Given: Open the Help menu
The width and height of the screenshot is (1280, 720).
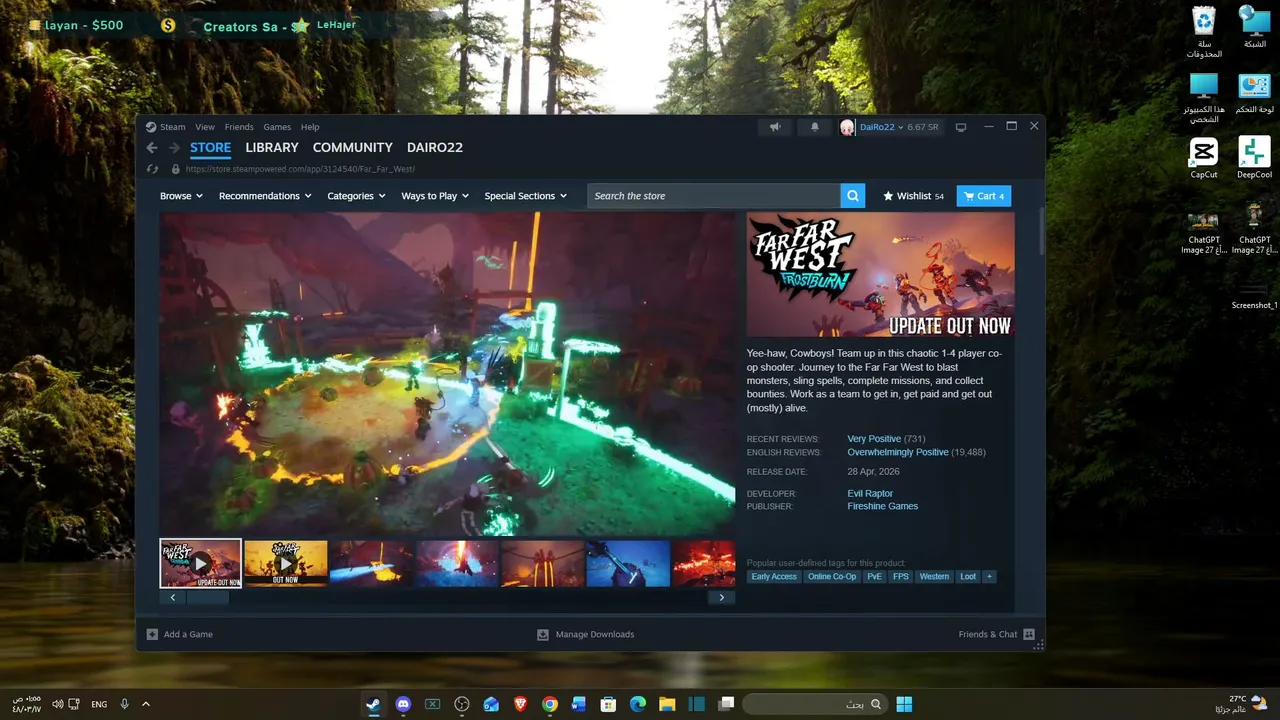Looking at the screenshot, I should [310, 127].
